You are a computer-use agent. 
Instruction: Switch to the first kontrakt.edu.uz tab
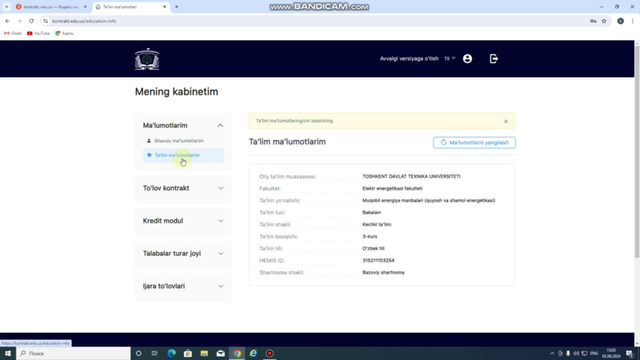pos(51,7)
